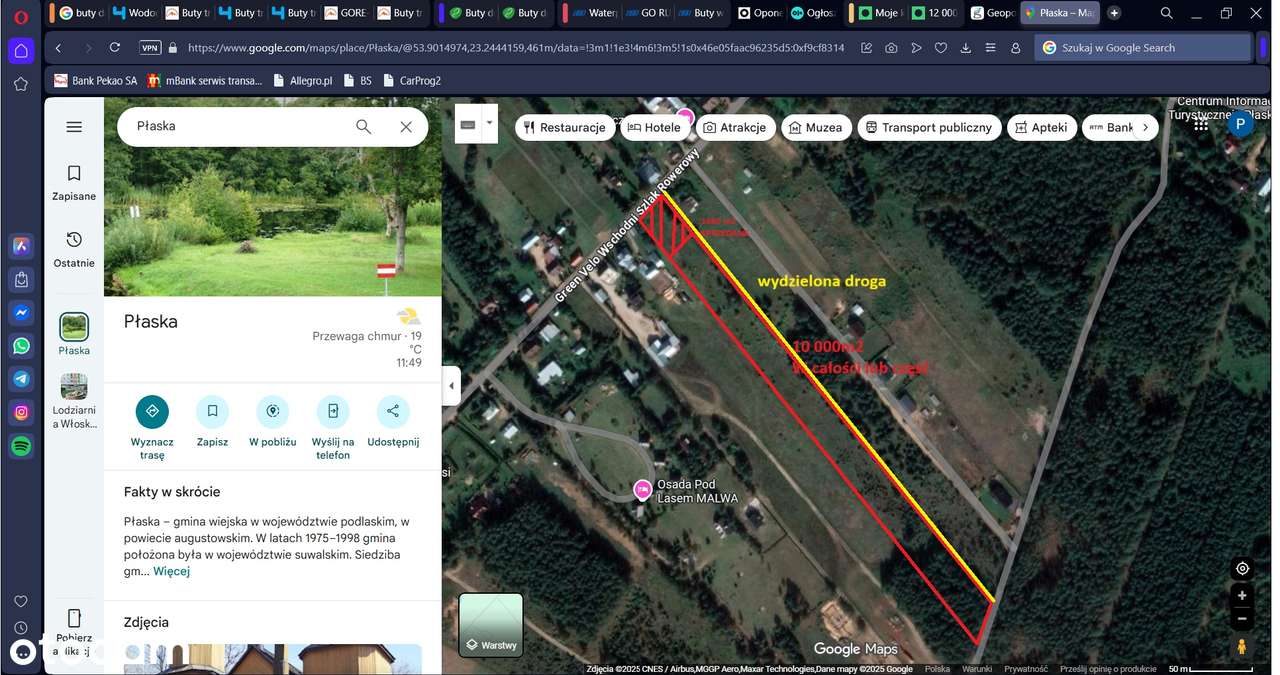1280x675 pixels.
Task: Open Telegram in the Opera sidebar
Action: click(x=21, y=379)
